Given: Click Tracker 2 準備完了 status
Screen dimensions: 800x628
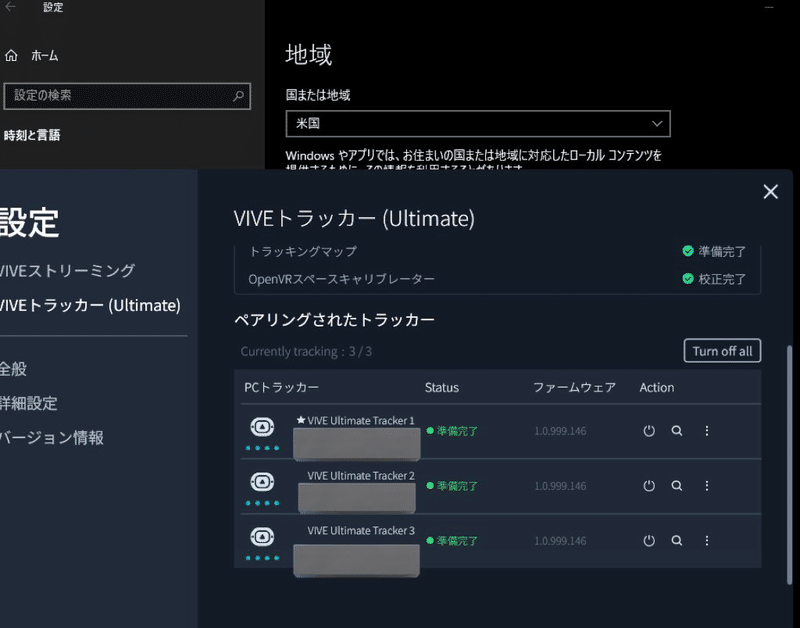Looking at the screenshot, I should tap(452, 486).
